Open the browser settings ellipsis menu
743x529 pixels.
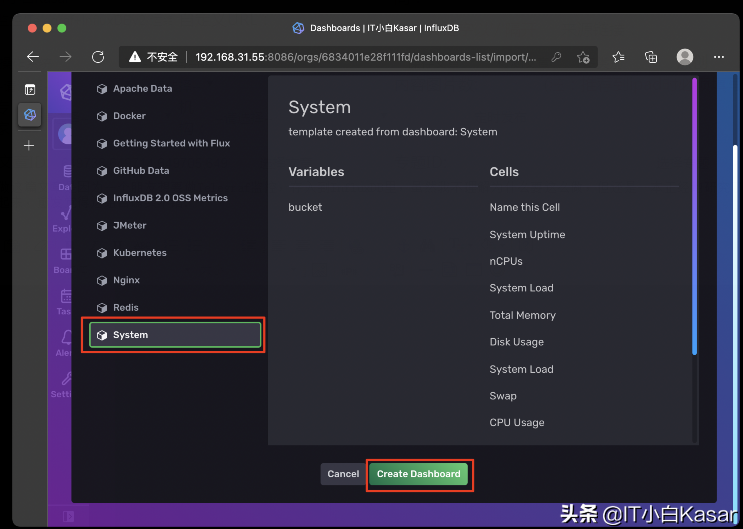click(719, 57)
